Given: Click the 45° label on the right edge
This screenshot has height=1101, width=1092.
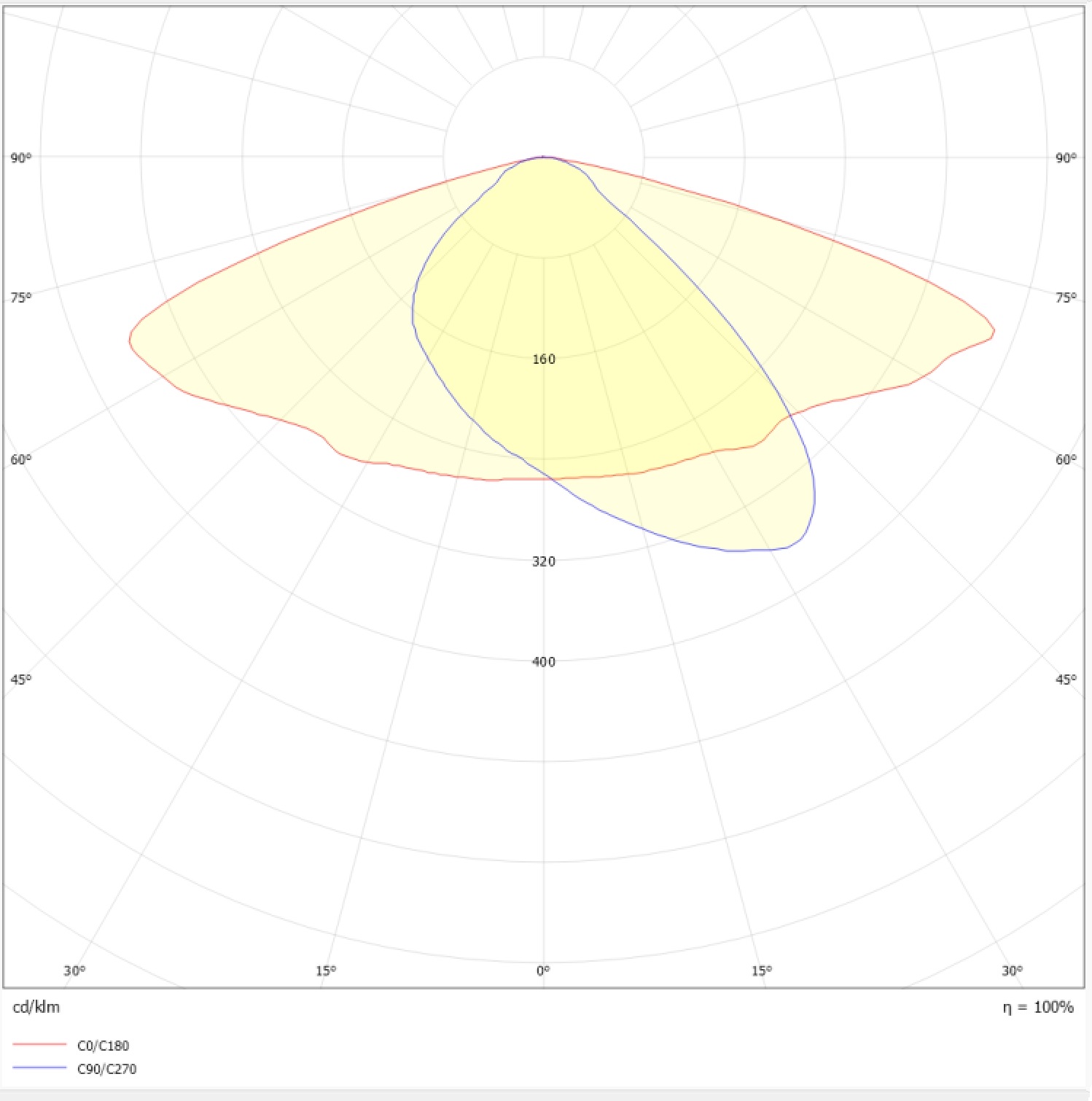Looking at the screenshot, I should tap(1066, 679).
